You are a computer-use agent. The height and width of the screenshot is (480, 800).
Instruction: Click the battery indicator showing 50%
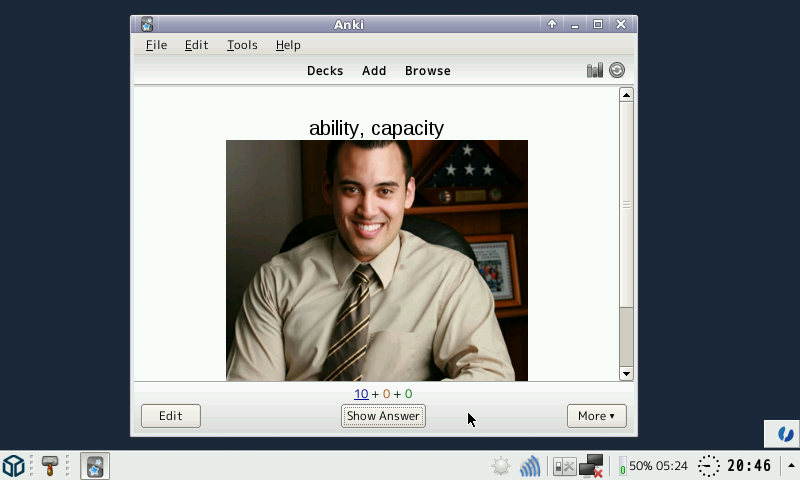click(x=654, y=466)
